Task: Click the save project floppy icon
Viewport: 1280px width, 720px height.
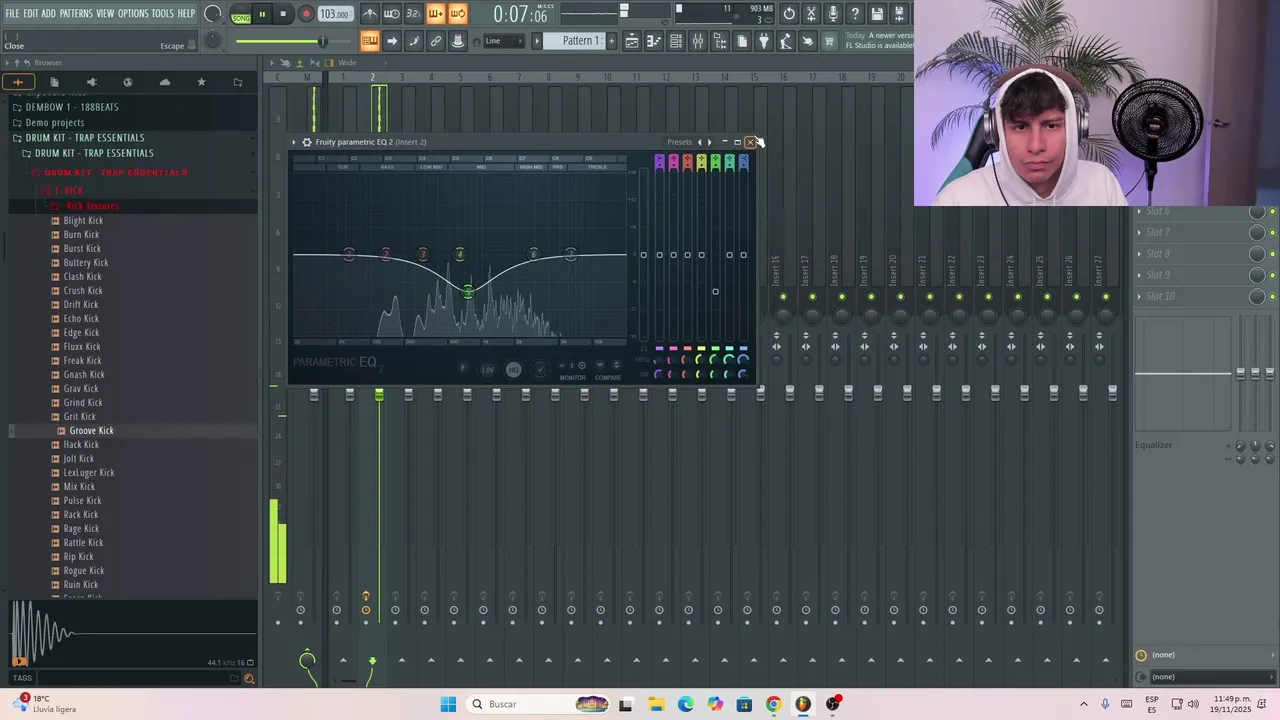Action: (877, 14)
